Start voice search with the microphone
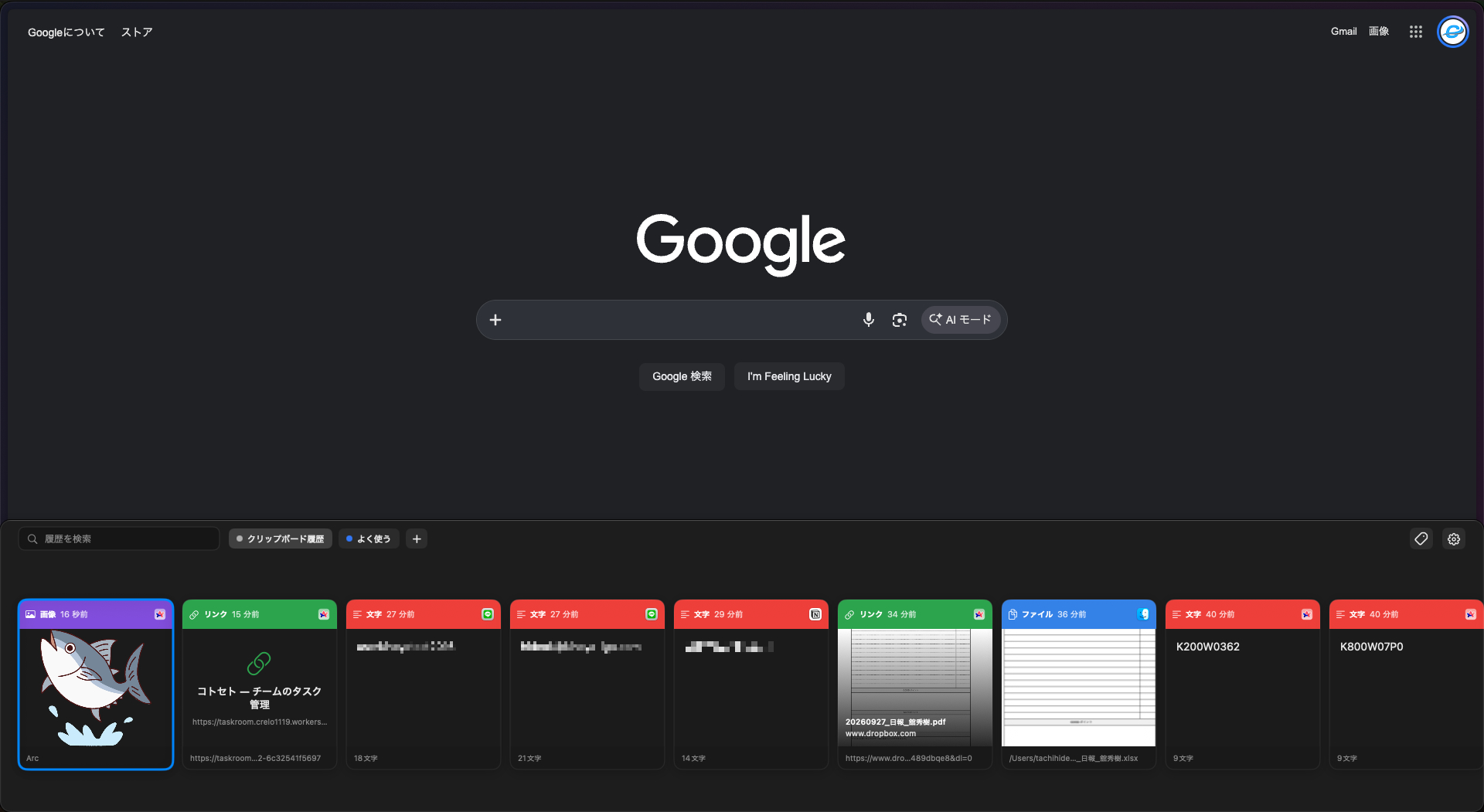The height and width of the screenshot is (812, 1484). pyautogui.click(x=868, y=320)
